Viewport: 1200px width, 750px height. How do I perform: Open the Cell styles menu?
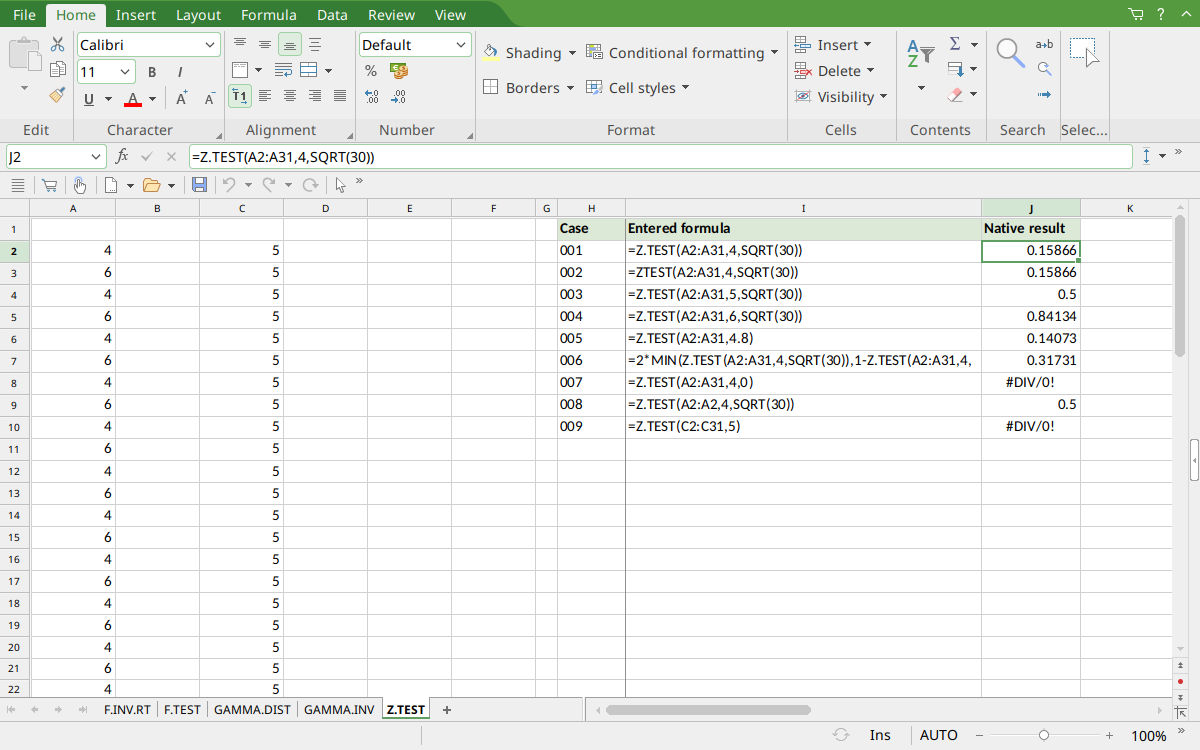point(638,88)
